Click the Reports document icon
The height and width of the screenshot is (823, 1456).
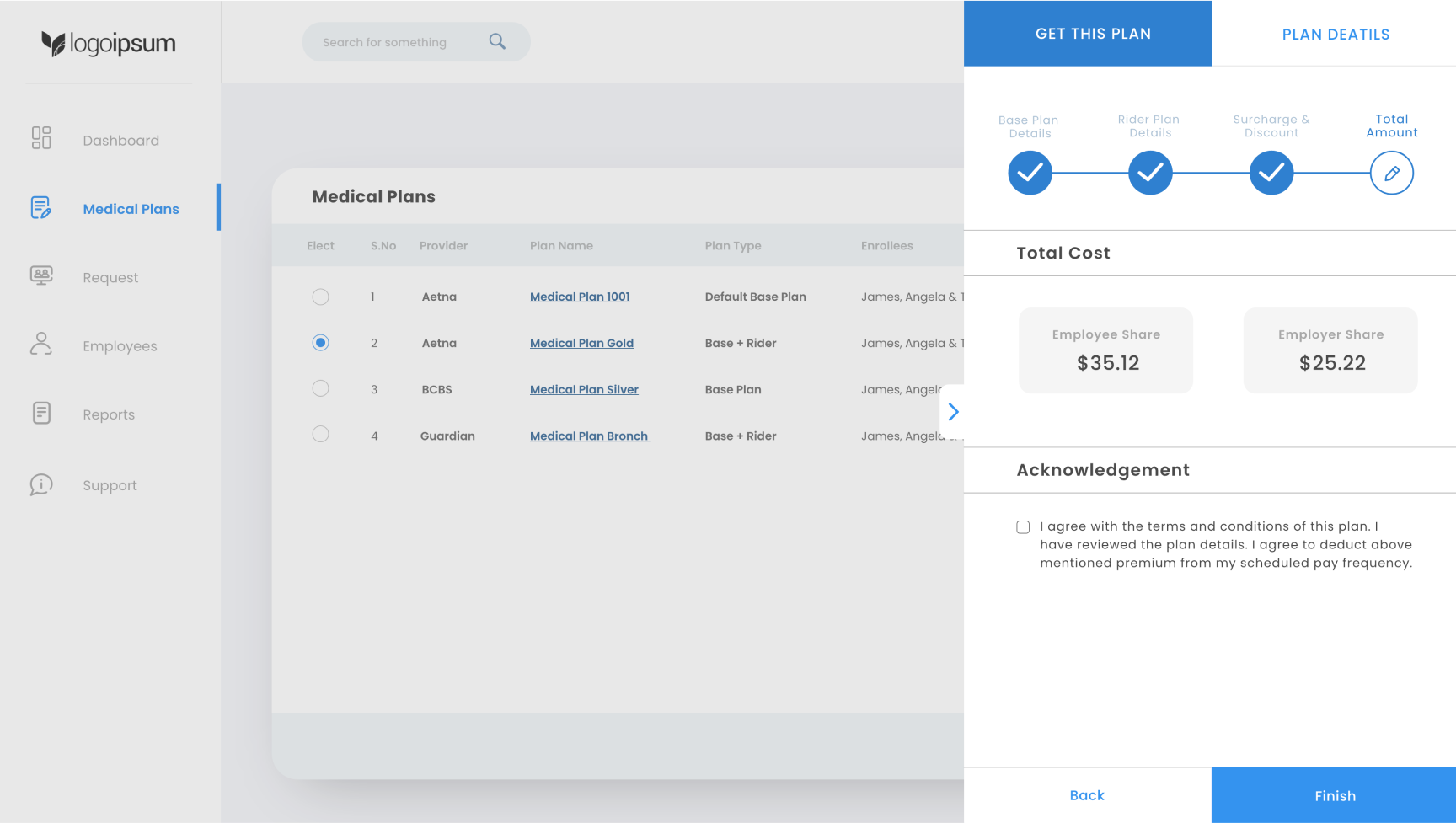click(41, 413)
